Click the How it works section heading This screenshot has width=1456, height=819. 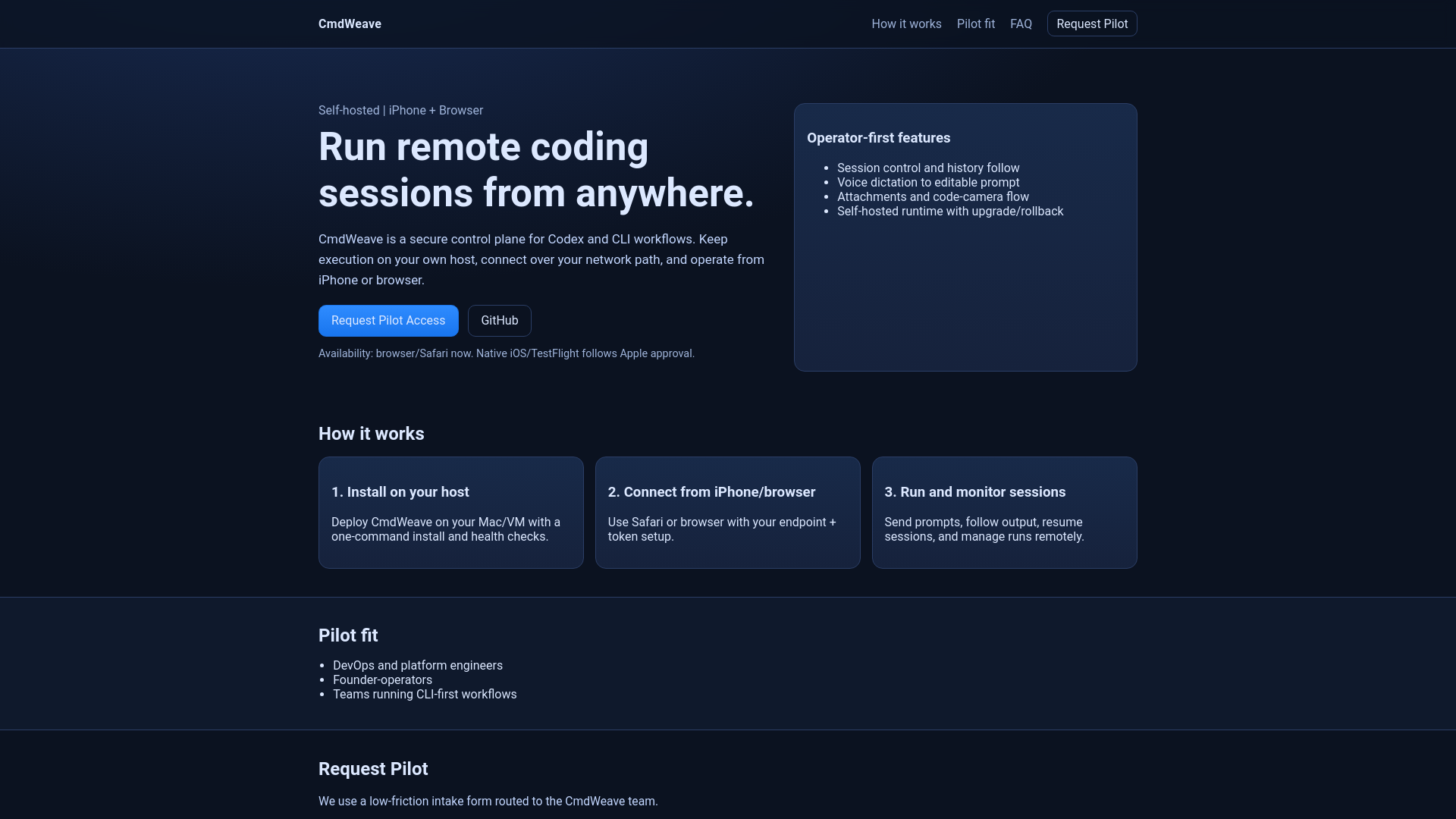click(372, 434)
